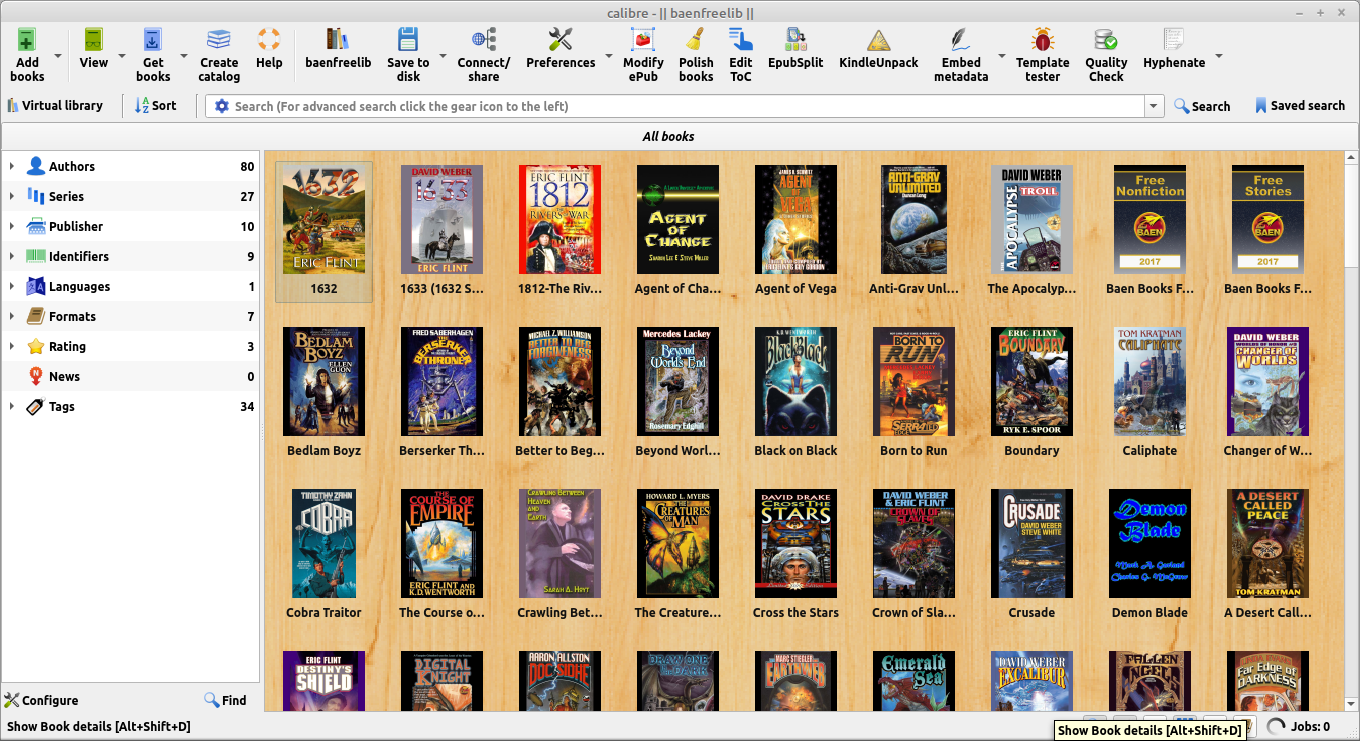1360x741 pixels.
Task: Open the Embed metadata dropdown arrow
Action: click(x=1002, y=56)
